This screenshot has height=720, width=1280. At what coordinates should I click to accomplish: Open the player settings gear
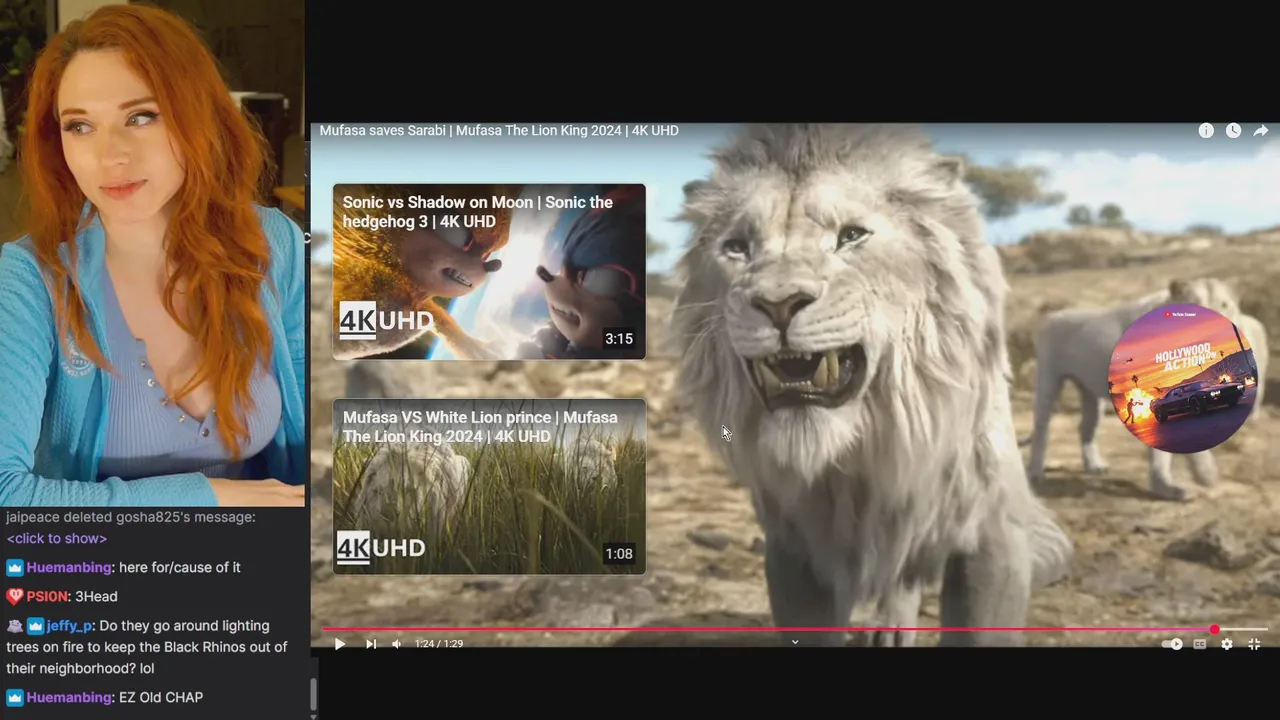point(1227,644)
